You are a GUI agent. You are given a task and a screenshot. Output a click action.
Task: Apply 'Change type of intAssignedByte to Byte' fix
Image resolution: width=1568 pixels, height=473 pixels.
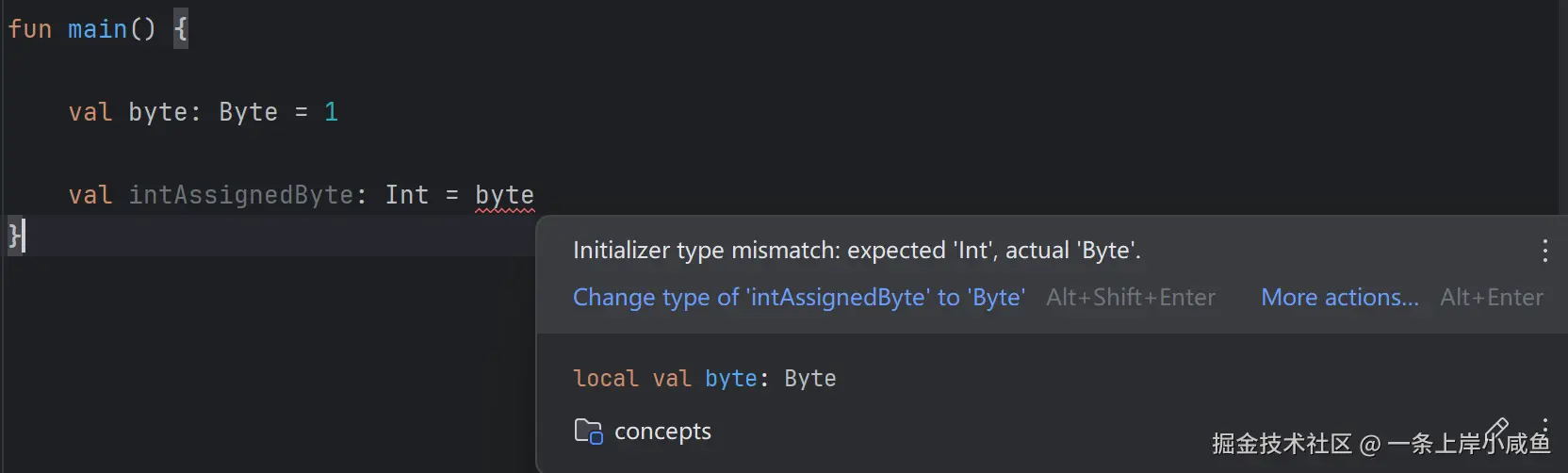798,298
